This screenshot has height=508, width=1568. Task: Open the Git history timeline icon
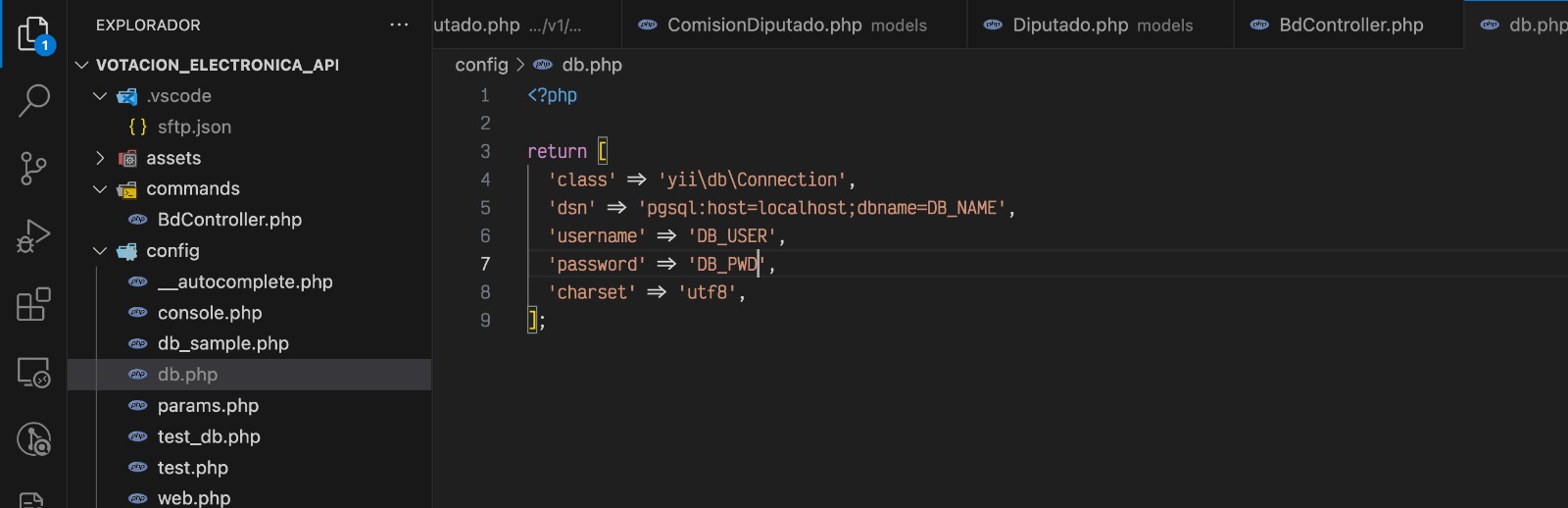[34, 440]
